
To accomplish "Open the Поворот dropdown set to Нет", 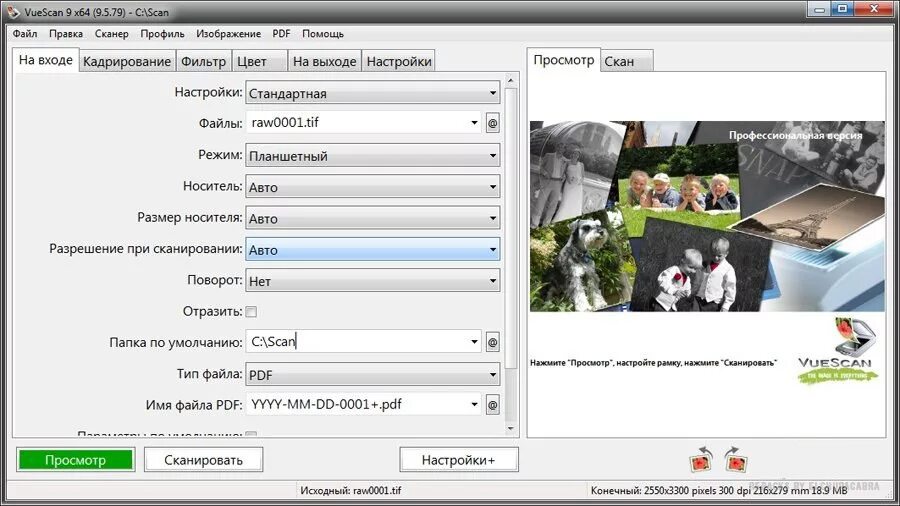I will click(373, 281).
